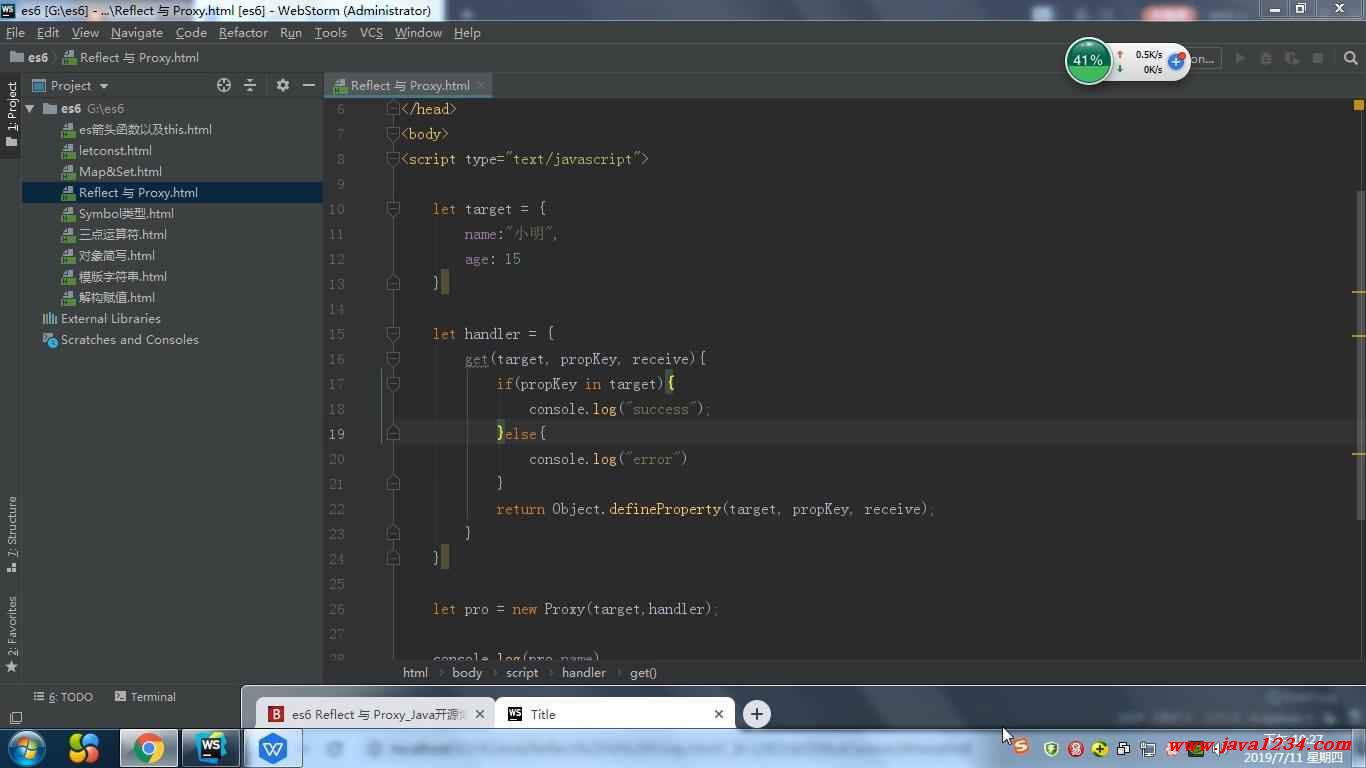
Task: Hide the Project panel with minus icon
Action: [309, 85]
